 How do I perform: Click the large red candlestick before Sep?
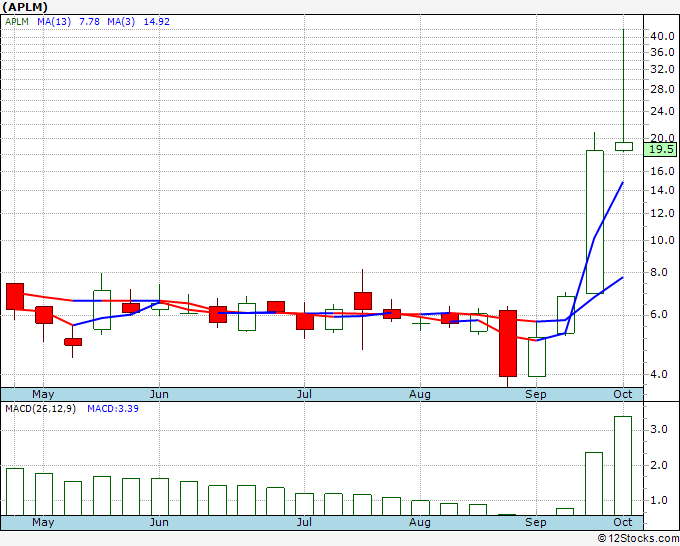click(507, 343)
